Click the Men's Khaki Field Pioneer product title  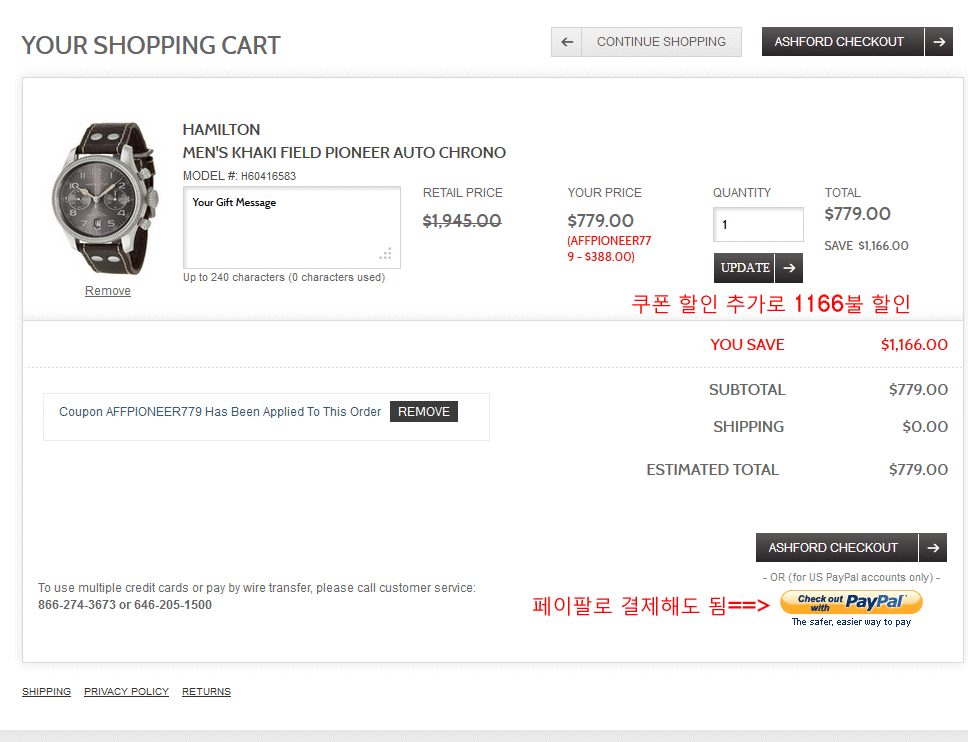coord(344,153)
